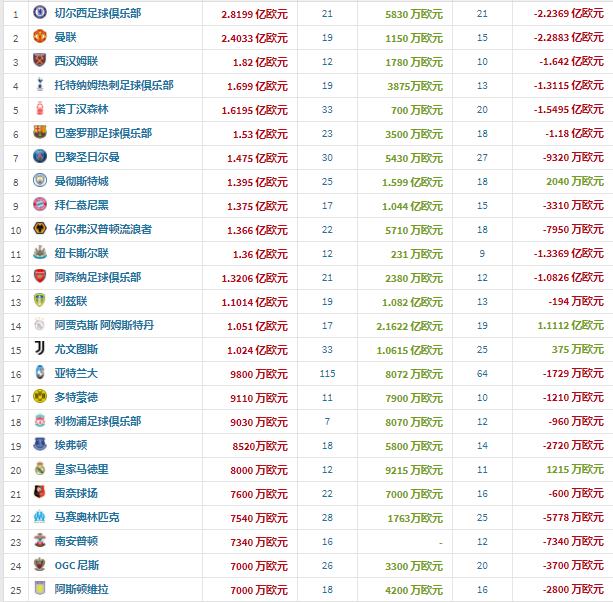
Task: Go to the 曼彻斯特城 club page
Action: [82, 181]
